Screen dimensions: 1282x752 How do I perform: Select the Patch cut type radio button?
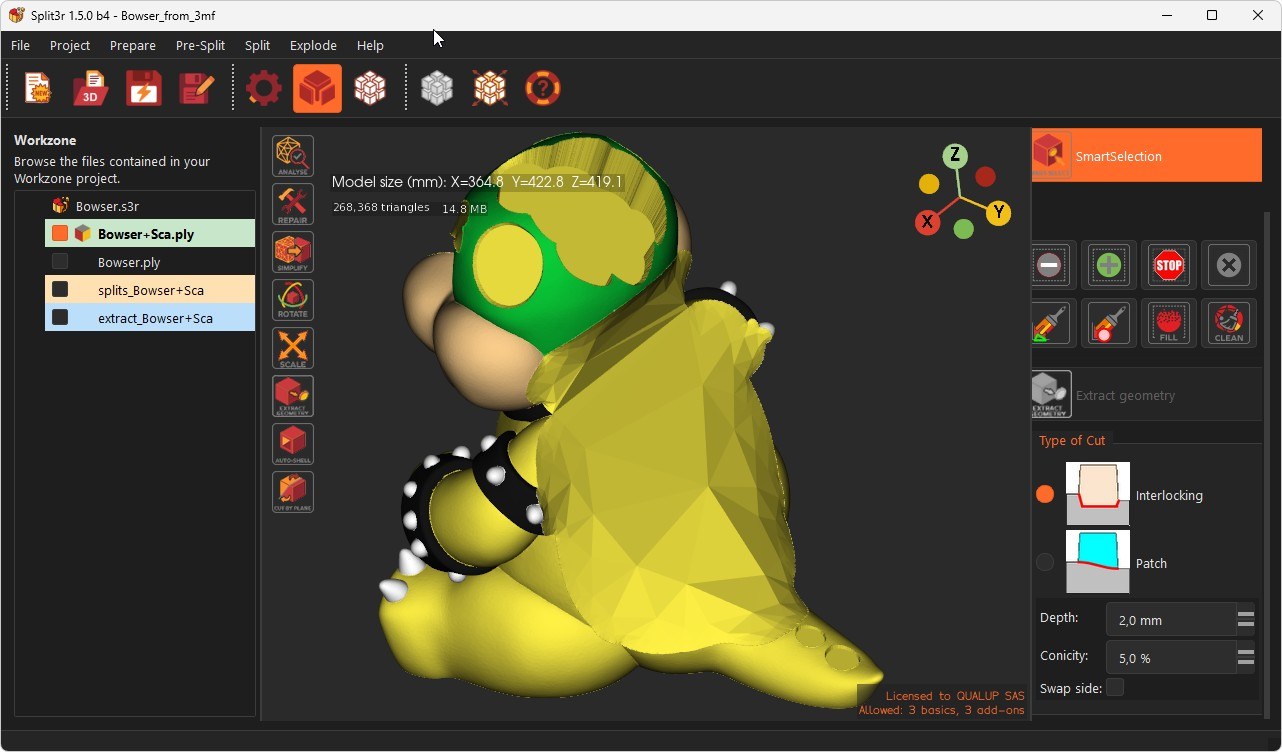click(x=1045, y=562)
